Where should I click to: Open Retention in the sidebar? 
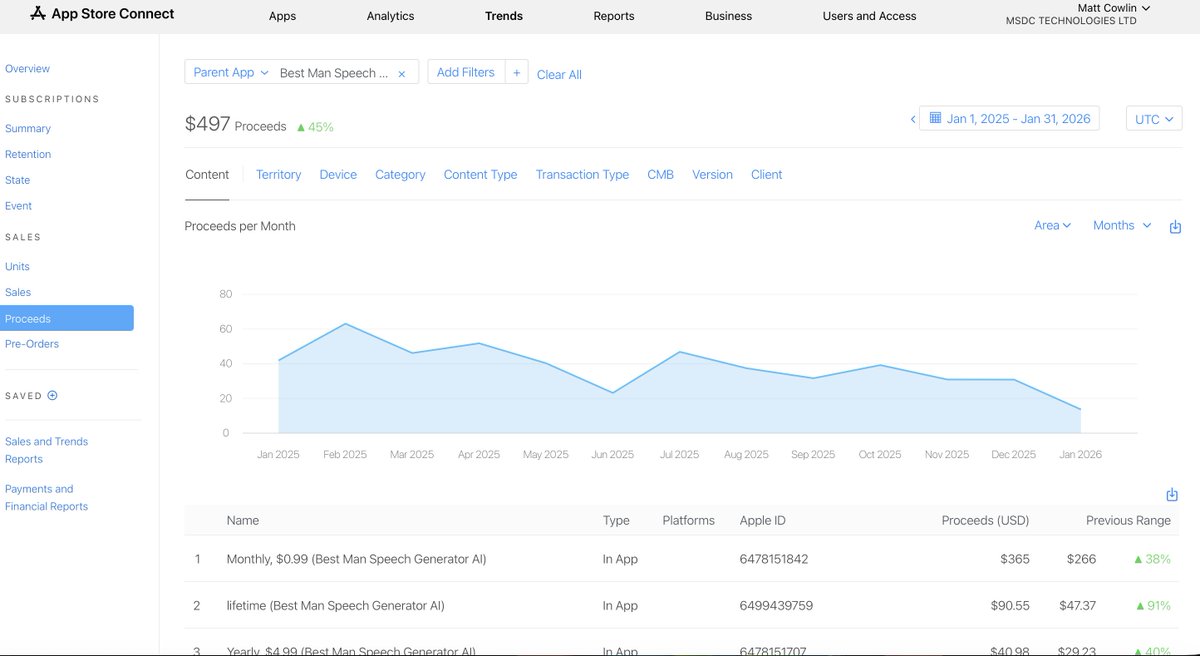[28, 154]
